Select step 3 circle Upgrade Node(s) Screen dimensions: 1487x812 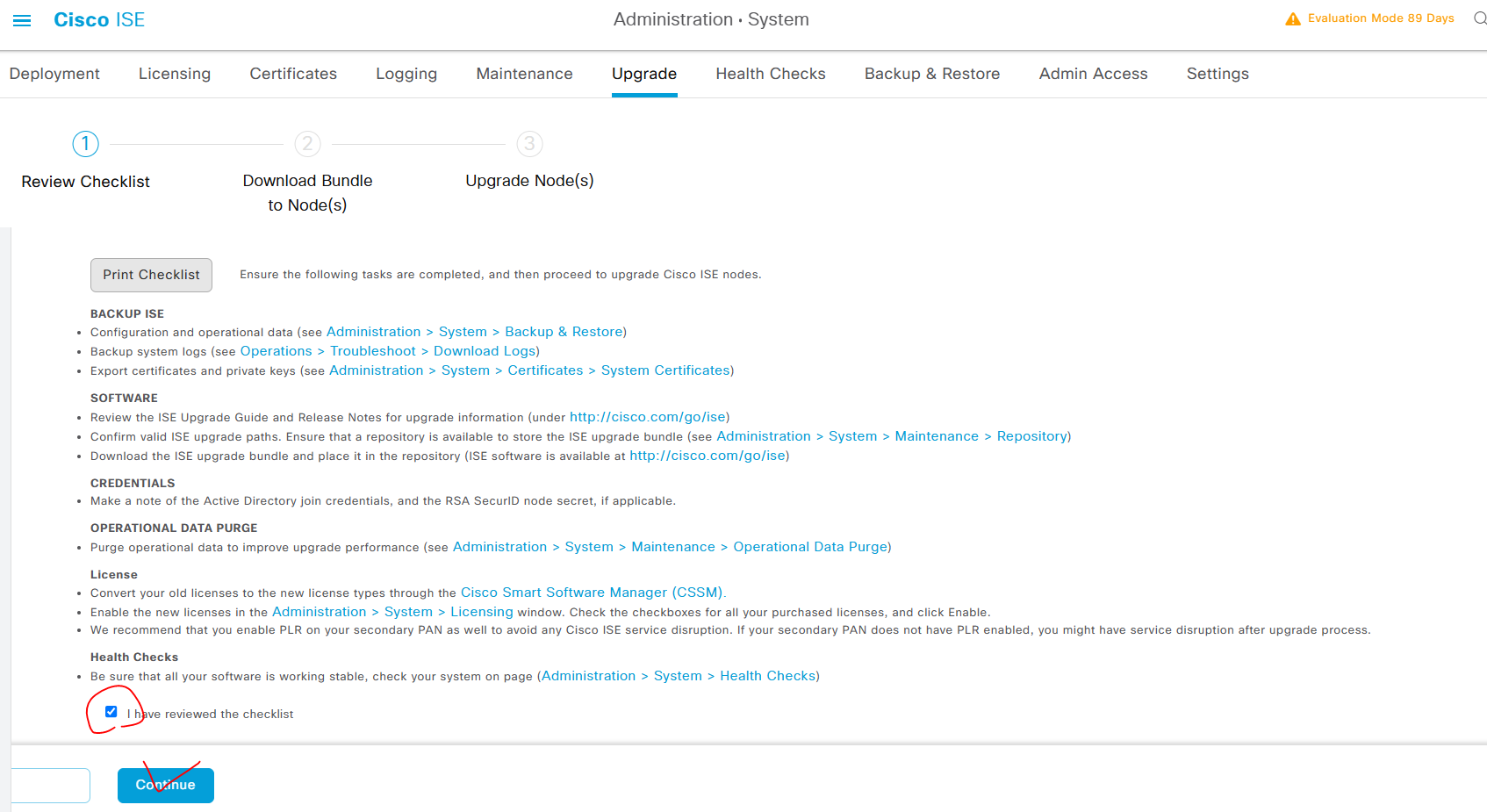(529, 144)
